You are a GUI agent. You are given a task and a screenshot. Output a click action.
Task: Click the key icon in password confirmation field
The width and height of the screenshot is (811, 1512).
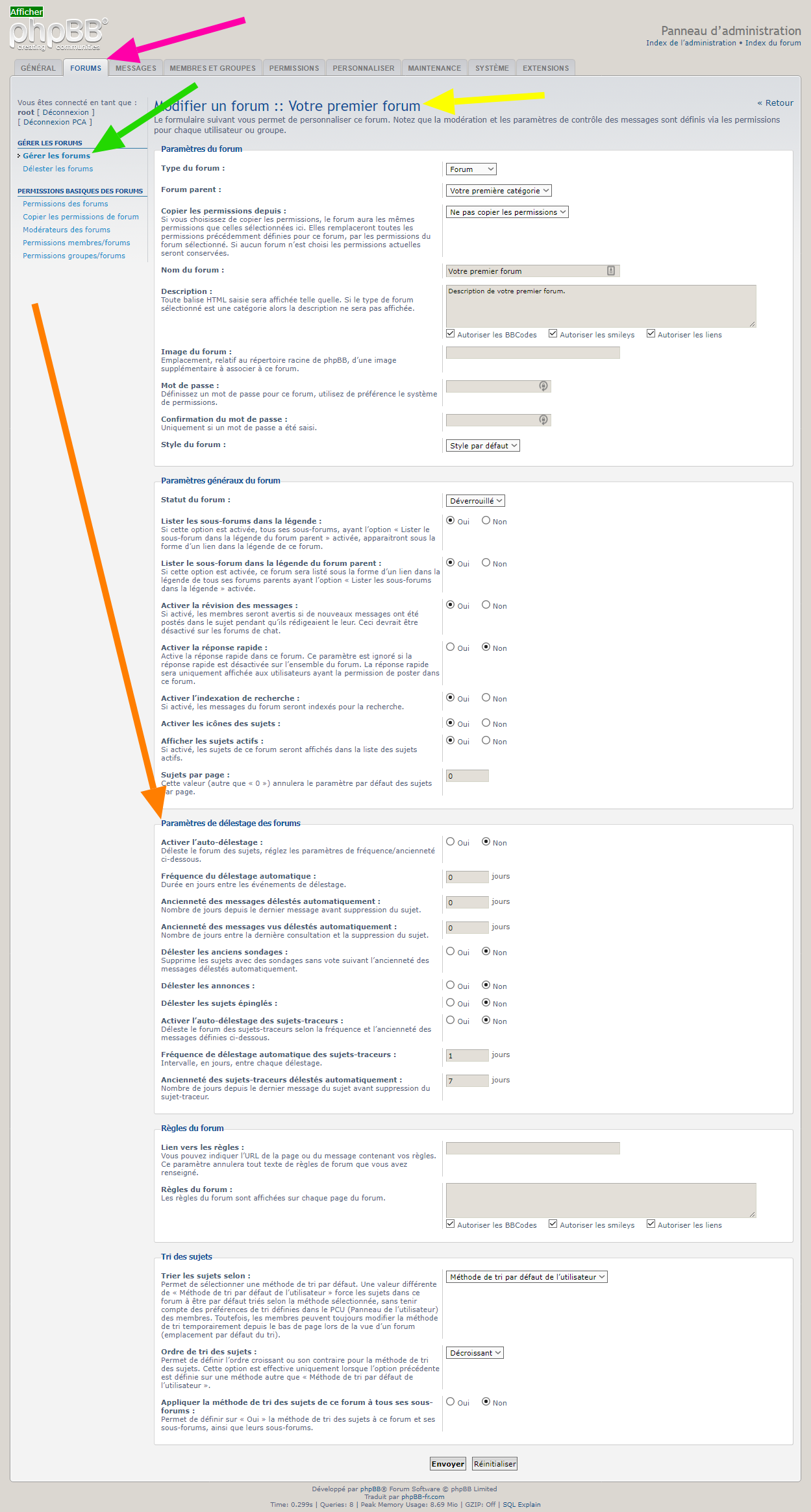pyautogui.click(x=543, y=420)
